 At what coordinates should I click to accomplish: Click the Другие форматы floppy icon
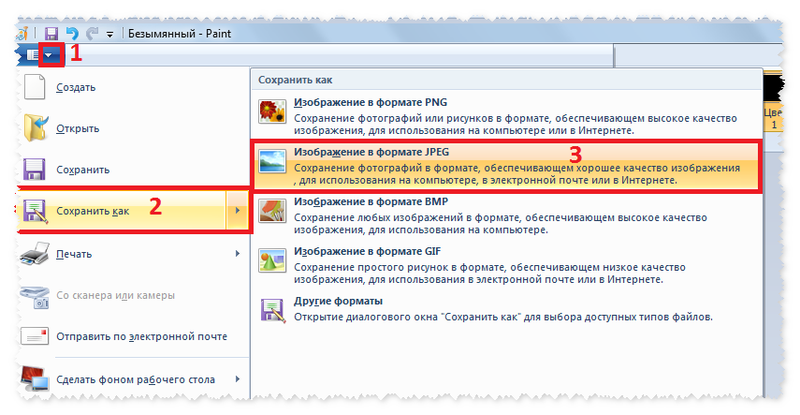pyautogui.click(x=272, y=310)
